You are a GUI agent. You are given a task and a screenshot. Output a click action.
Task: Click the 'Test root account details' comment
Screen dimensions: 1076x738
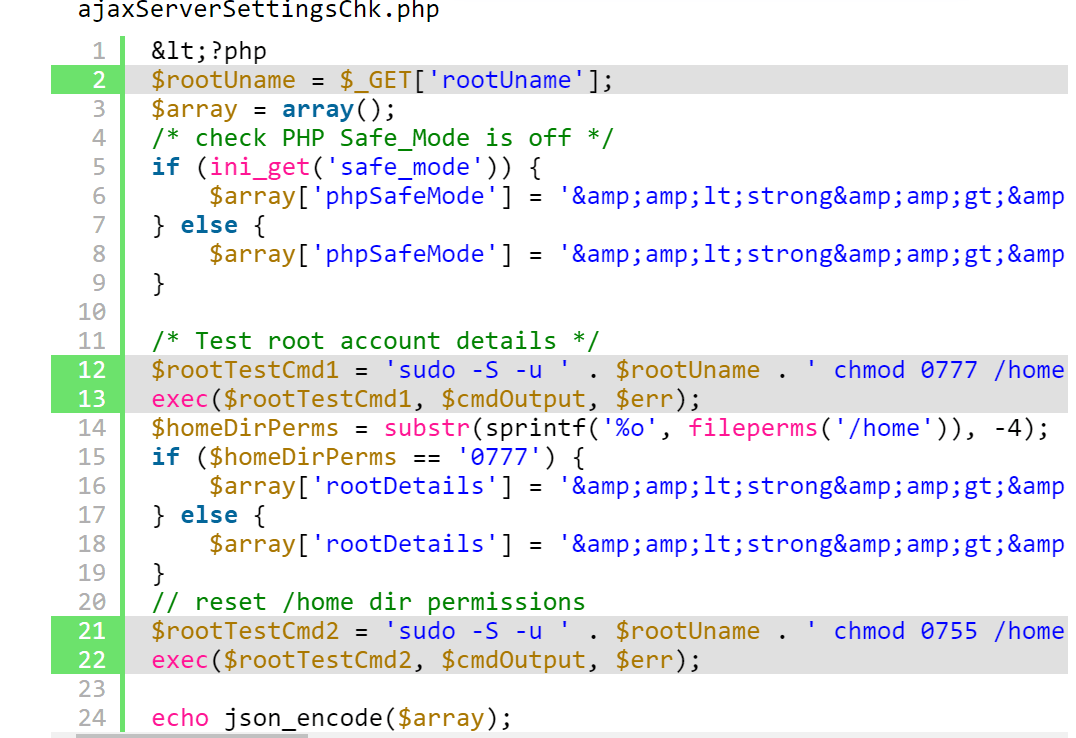coord(375,341)
